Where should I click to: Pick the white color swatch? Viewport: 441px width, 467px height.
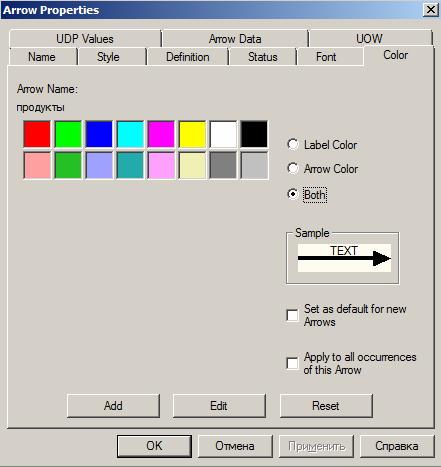tap(223, 134)
